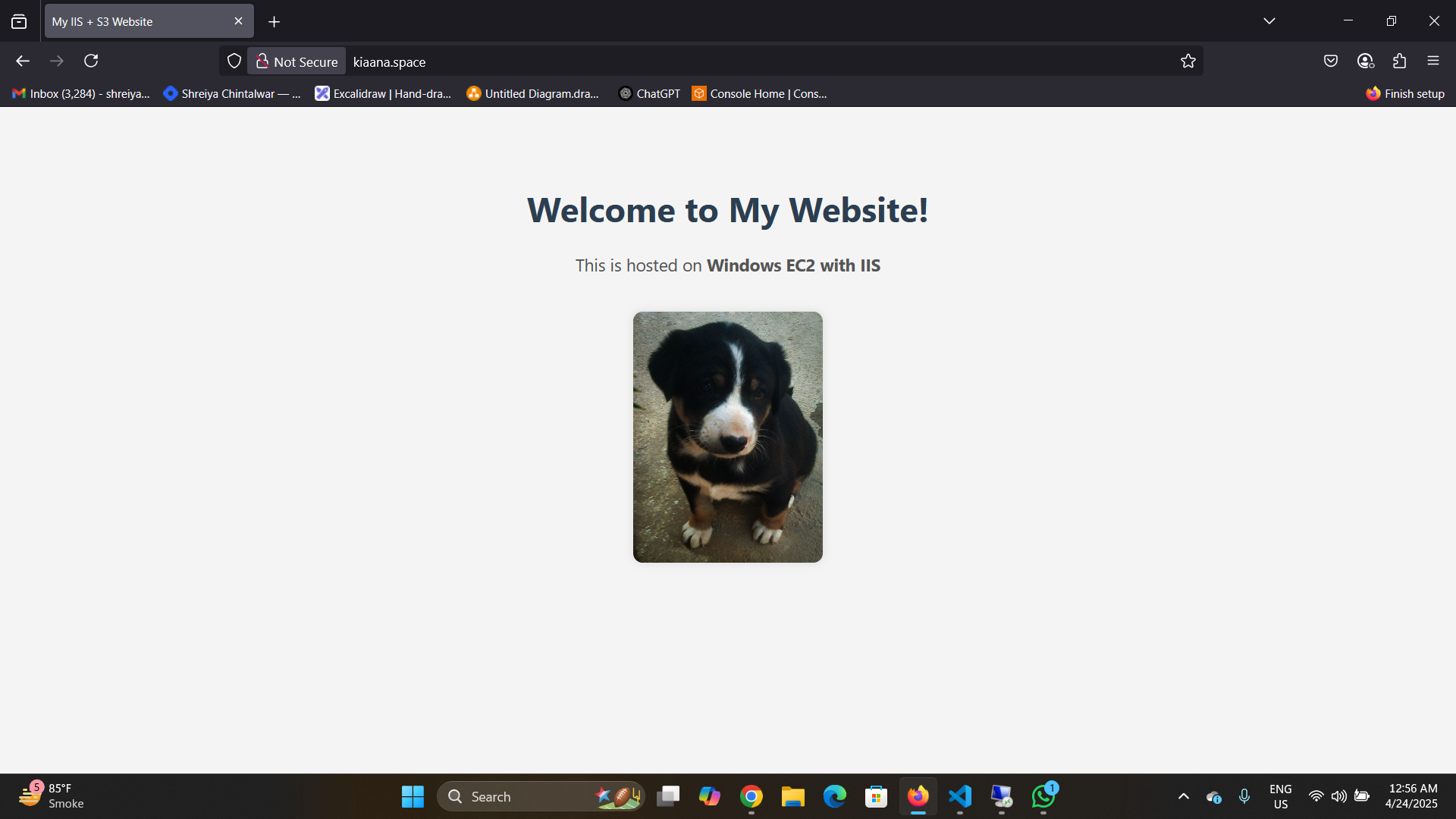Go back to previous page
1456x819 pixels.
pos(23,61)
